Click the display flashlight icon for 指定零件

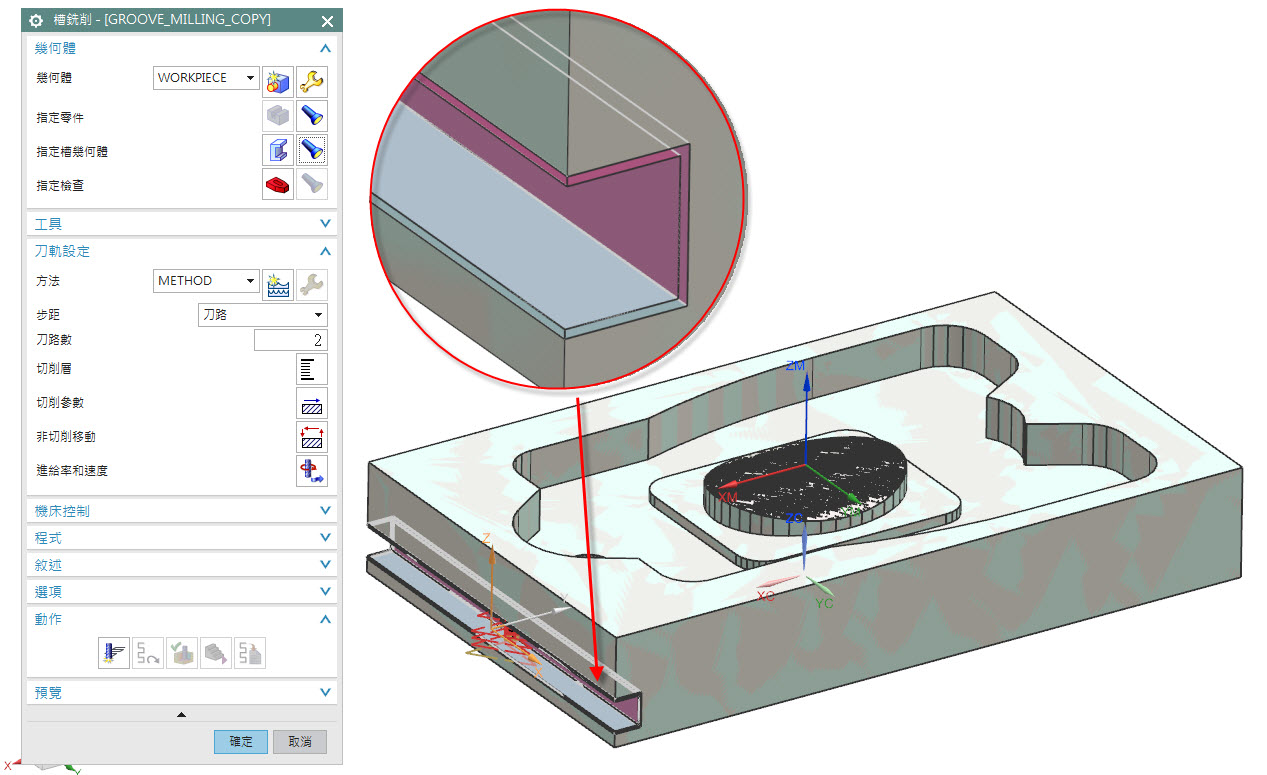click(x=312, y=117)
